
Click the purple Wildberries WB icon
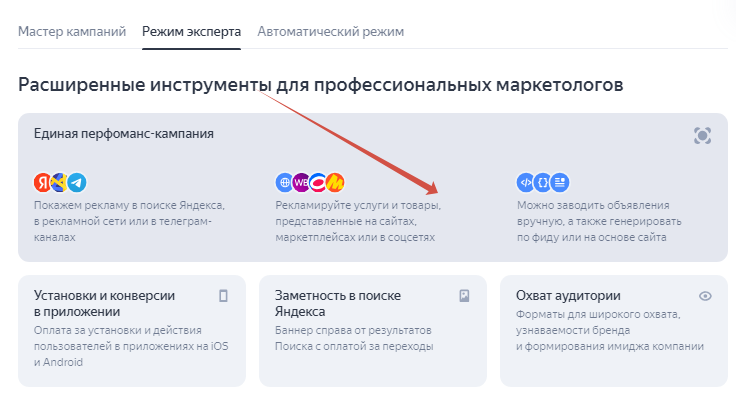pos(301,182)
